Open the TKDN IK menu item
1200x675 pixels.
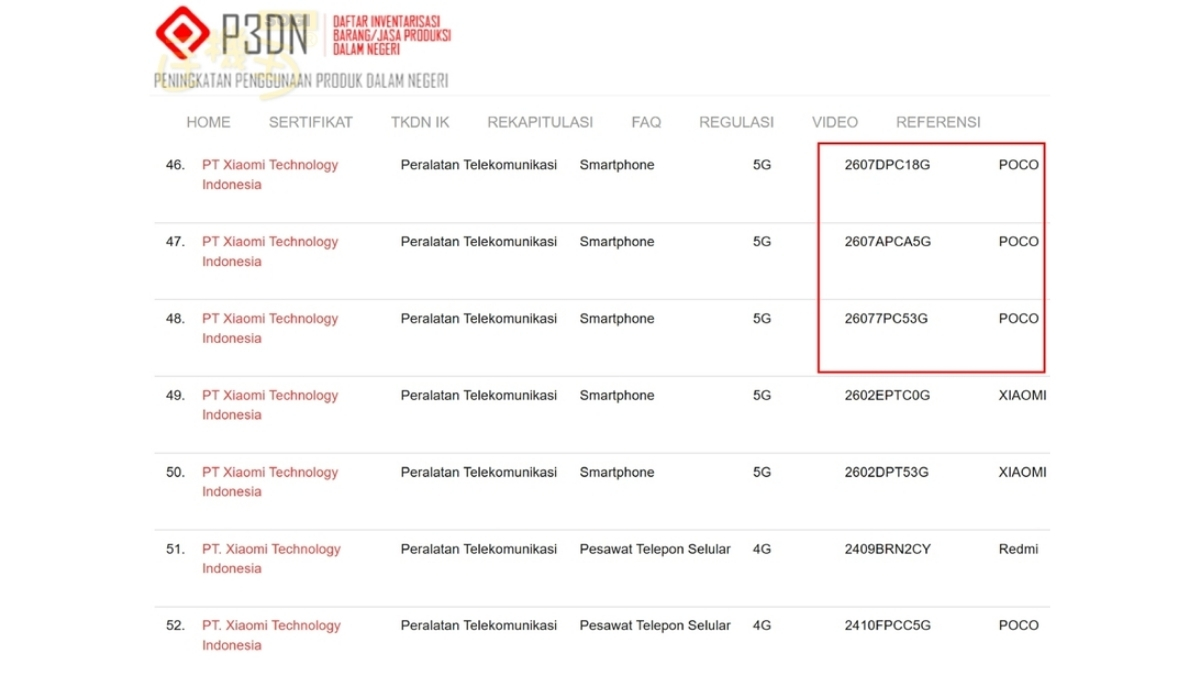pos(420,122)
